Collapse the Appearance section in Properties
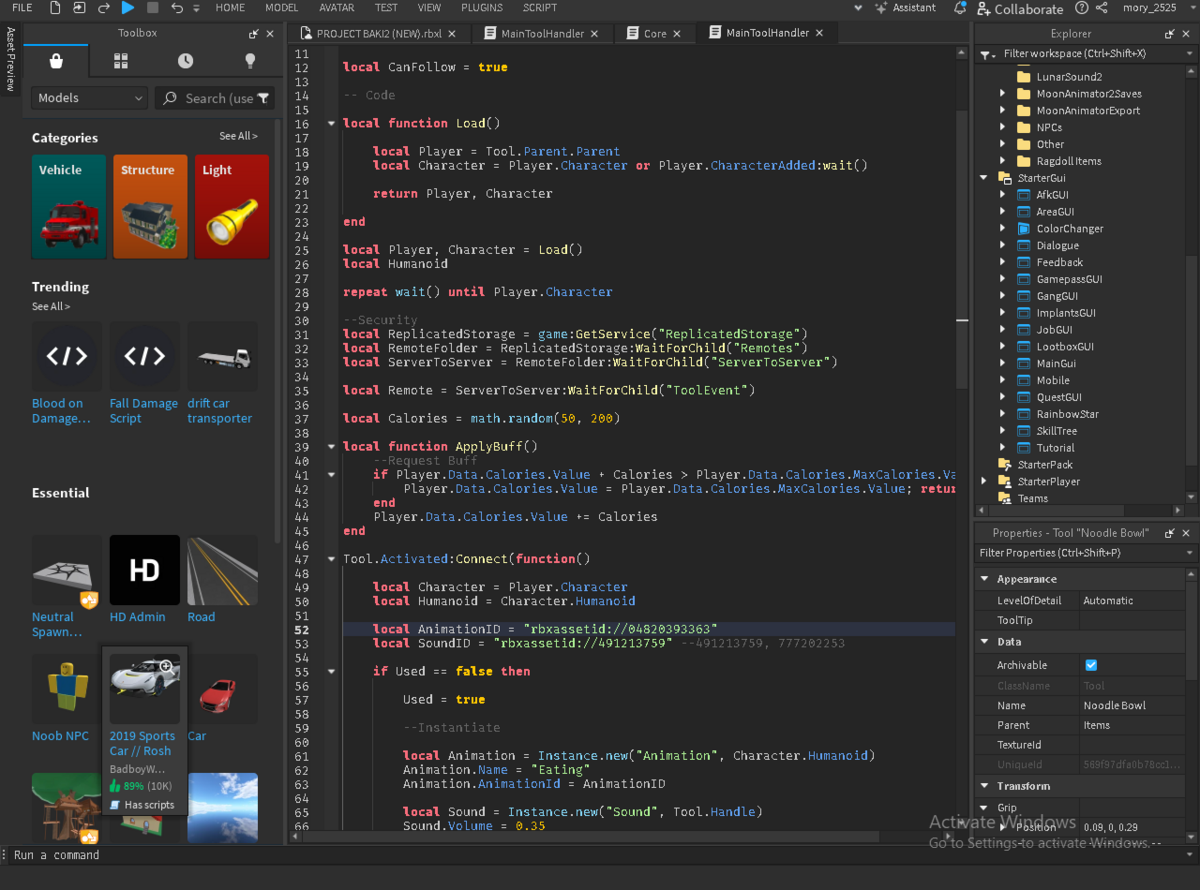The image size is (1200, 890). [x=985, y=579]
